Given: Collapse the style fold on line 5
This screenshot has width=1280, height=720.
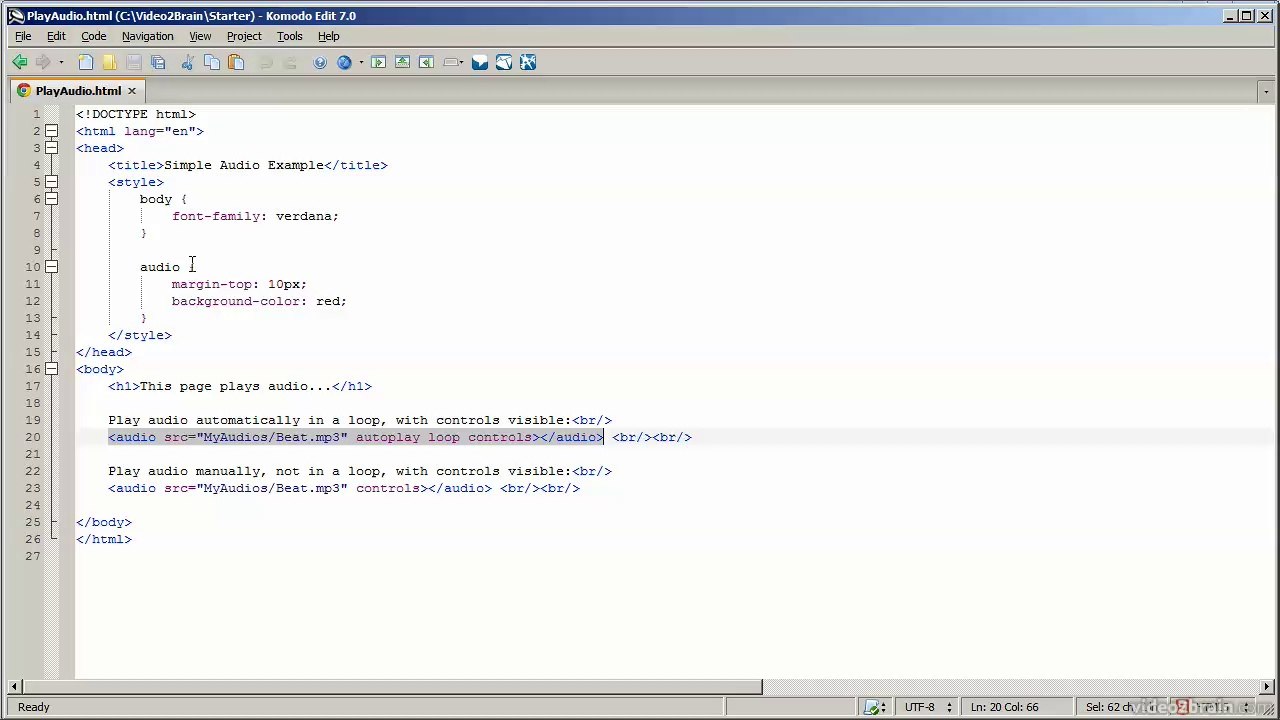Looking at the screenshot, I should (51, 182).
